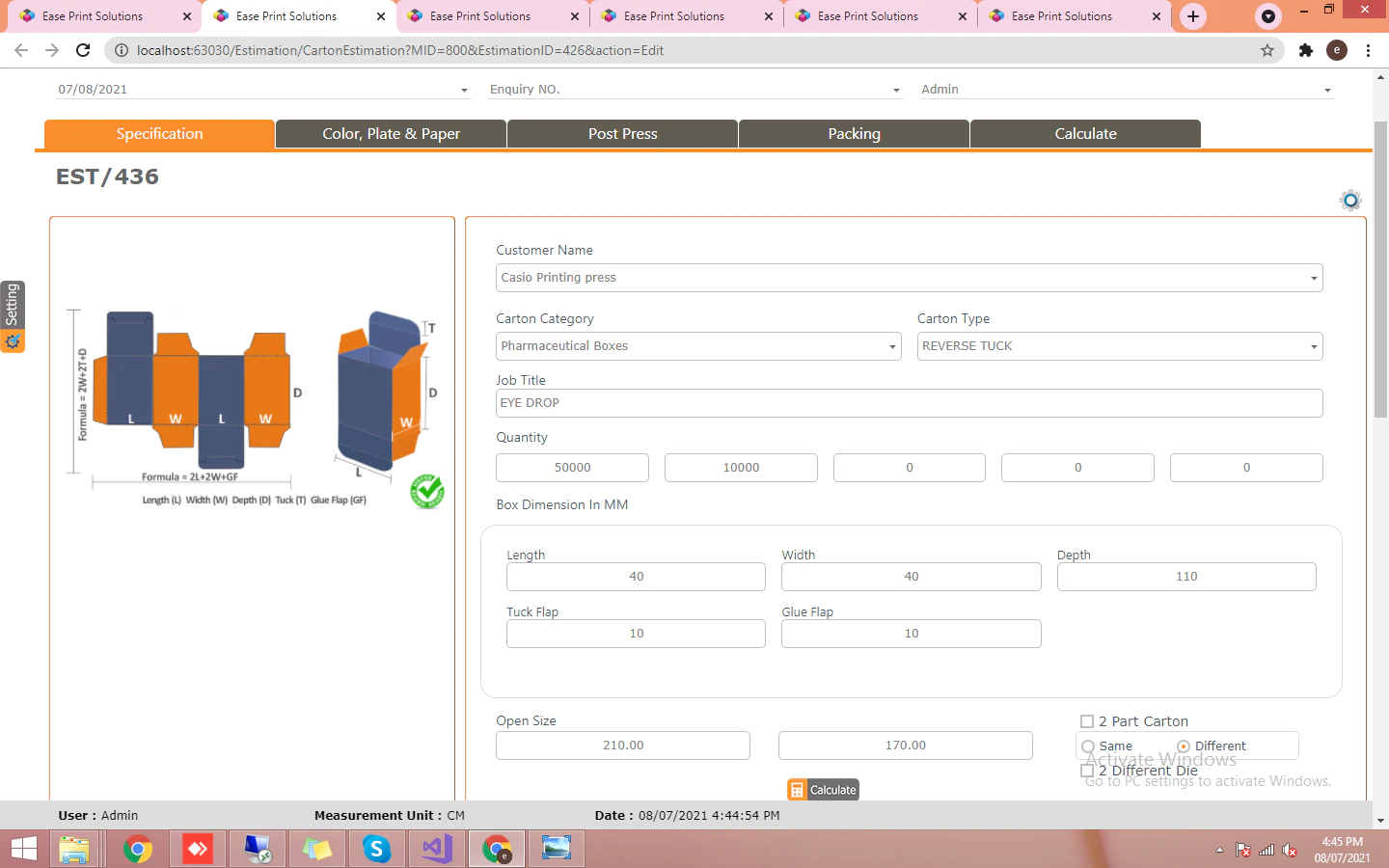The height and width of the screenshot is (868, 1389).
Task: Bookmark this page with star icon
Action: (1267, 50)
